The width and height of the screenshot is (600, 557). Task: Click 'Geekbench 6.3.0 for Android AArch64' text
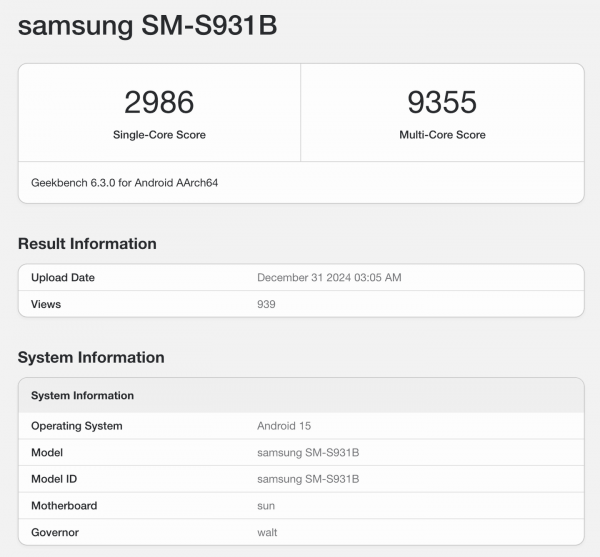124,183
